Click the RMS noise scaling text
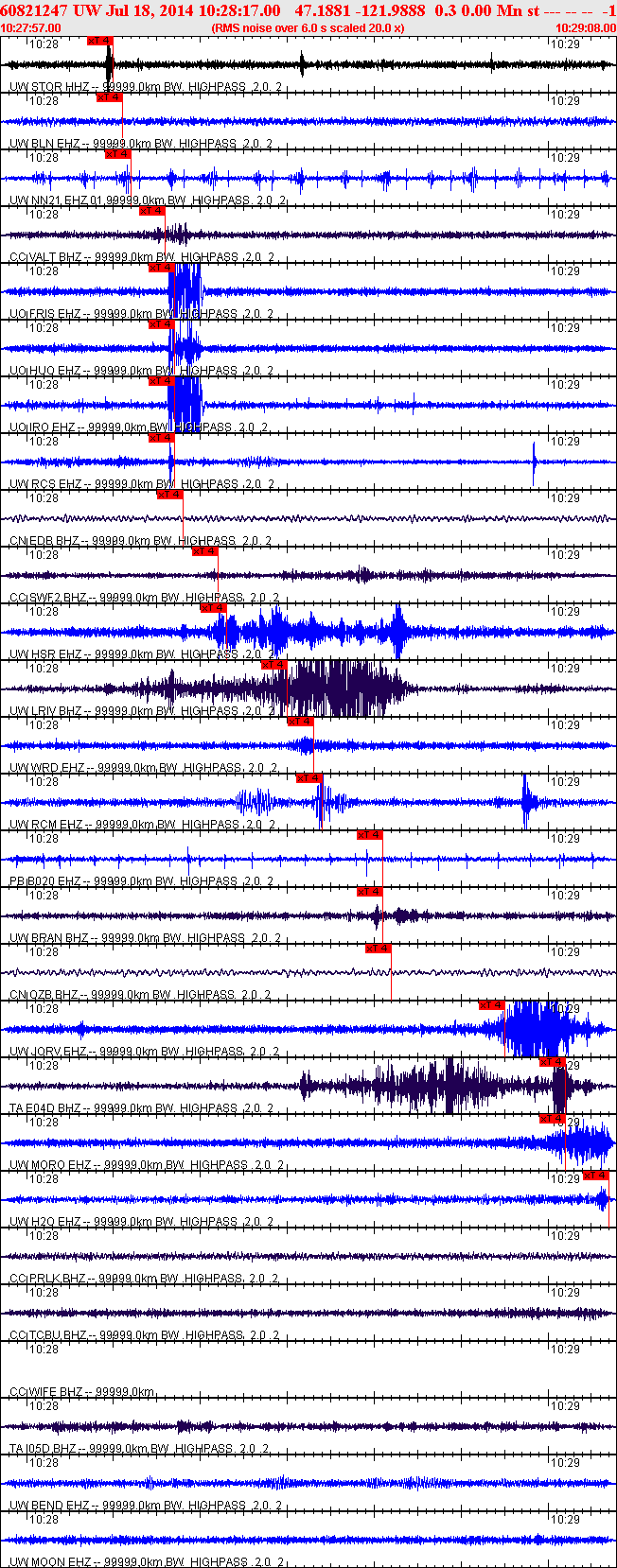The image size is (617, 1568). (x=308, y=28)
